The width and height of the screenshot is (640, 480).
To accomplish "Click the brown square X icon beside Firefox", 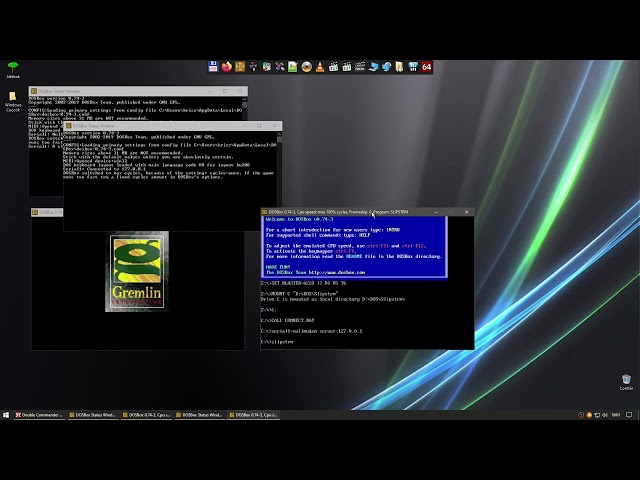I will pyautogui.click(x=240, y=67).
